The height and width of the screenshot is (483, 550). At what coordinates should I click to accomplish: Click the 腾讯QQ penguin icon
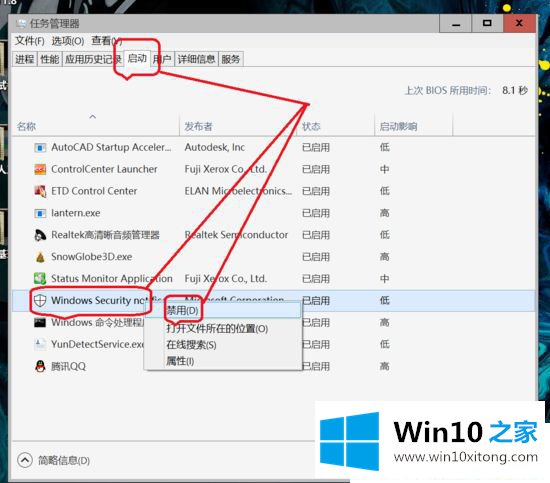pyautogui.click(x=40, y=366)
